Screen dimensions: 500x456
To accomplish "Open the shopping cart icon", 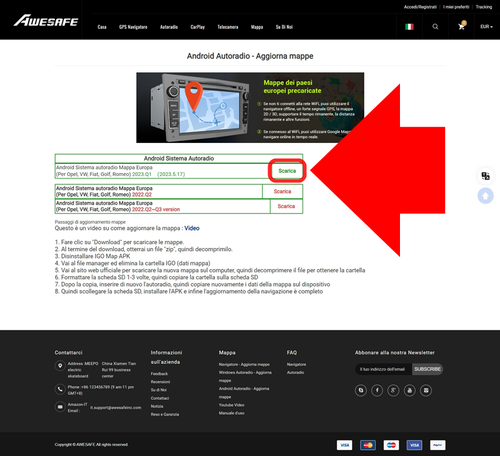I will click(462, 26).
